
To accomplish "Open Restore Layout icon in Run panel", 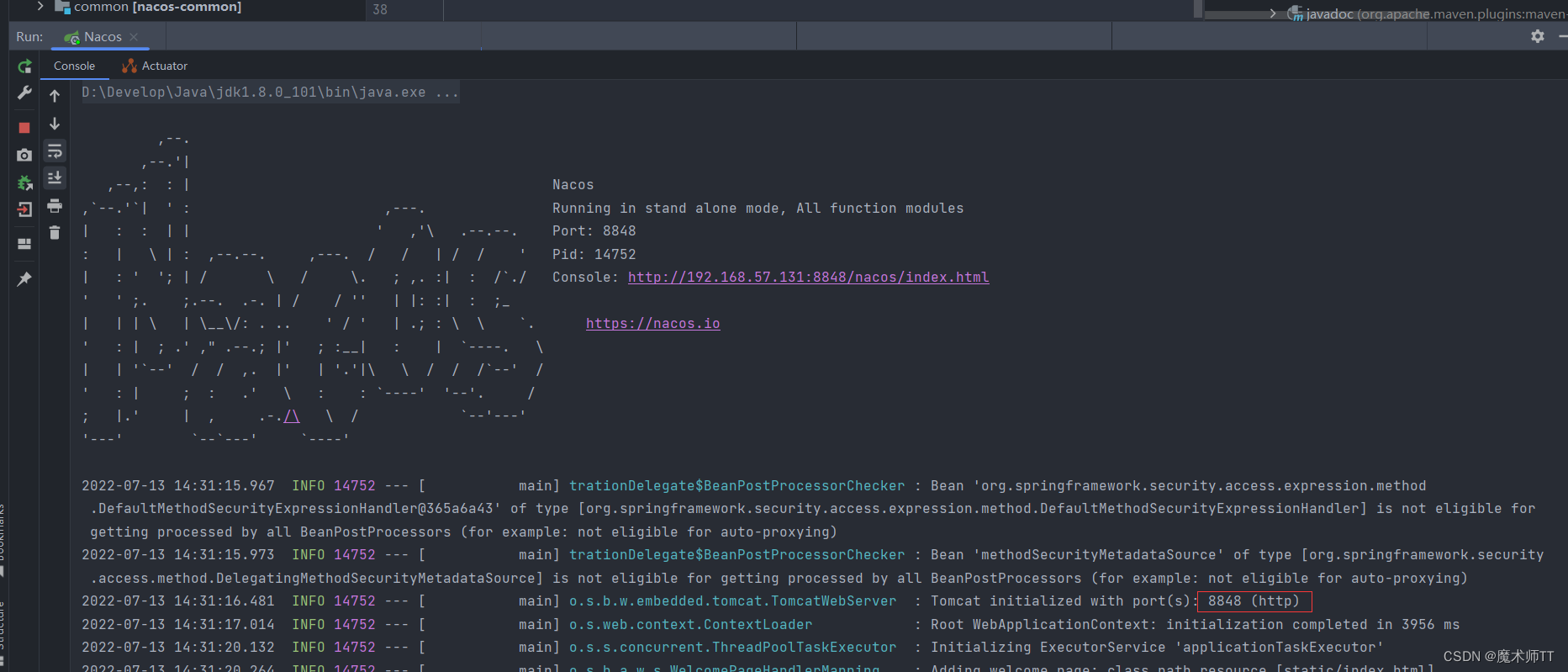I will click(x=24, y=244).
